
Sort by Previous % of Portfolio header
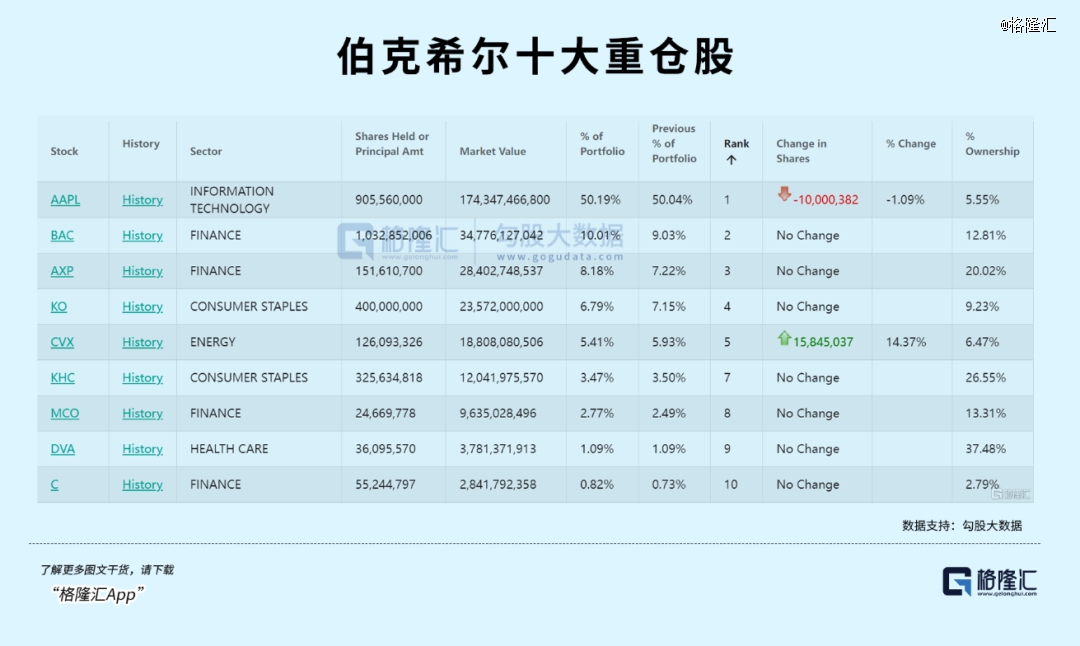[674, 143]
